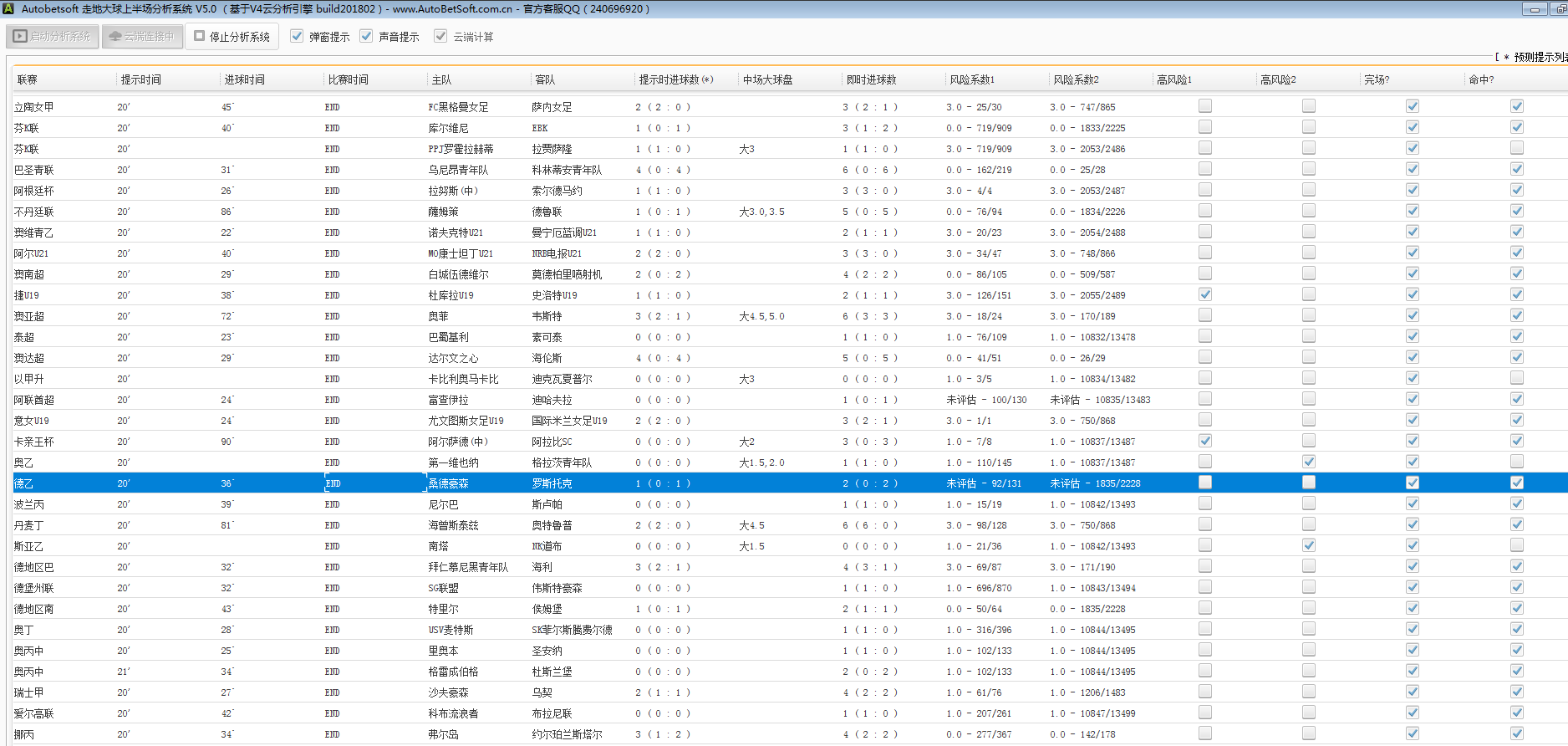Disable the 声音提示 checkbox

pos(366,37)
